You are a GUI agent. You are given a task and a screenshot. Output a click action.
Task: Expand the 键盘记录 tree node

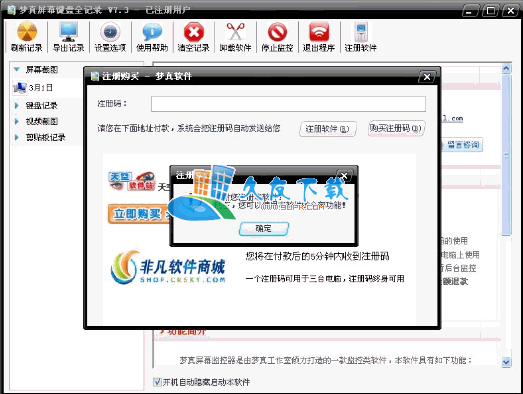click(17, 105)
